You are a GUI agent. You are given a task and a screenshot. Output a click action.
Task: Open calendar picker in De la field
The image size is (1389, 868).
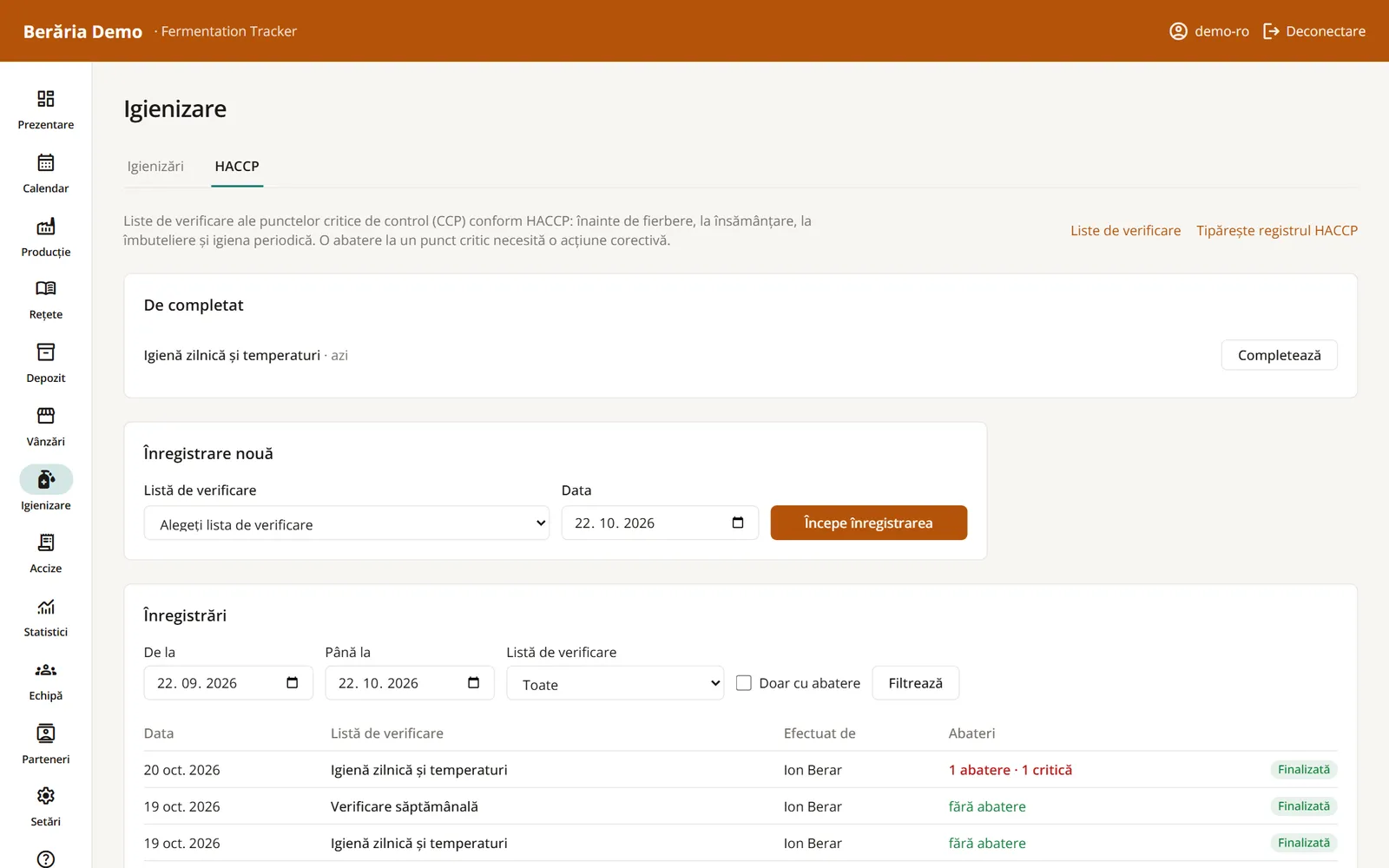pyautogui.click(x=293, y=683)
